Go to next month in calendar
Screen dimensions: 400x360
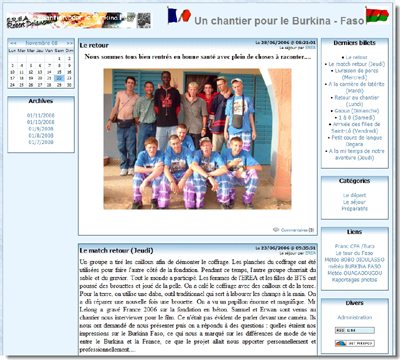pos(69,43)
